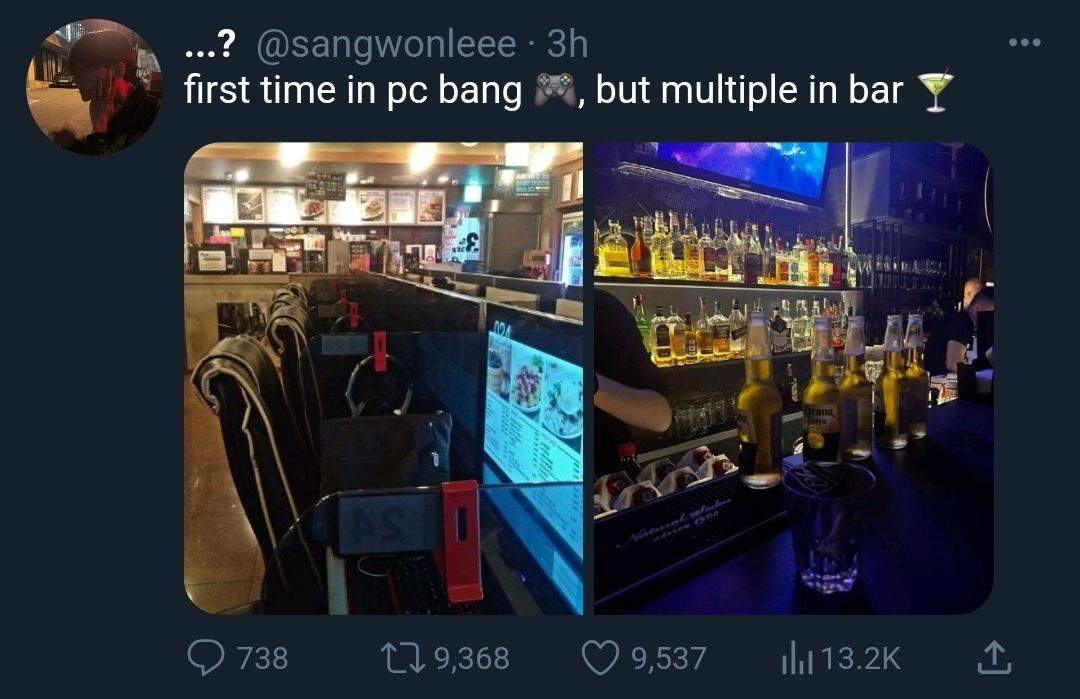Open the @sangwonleee profile handle
This screenshot has height=699, width=1080.
point(386,45)
